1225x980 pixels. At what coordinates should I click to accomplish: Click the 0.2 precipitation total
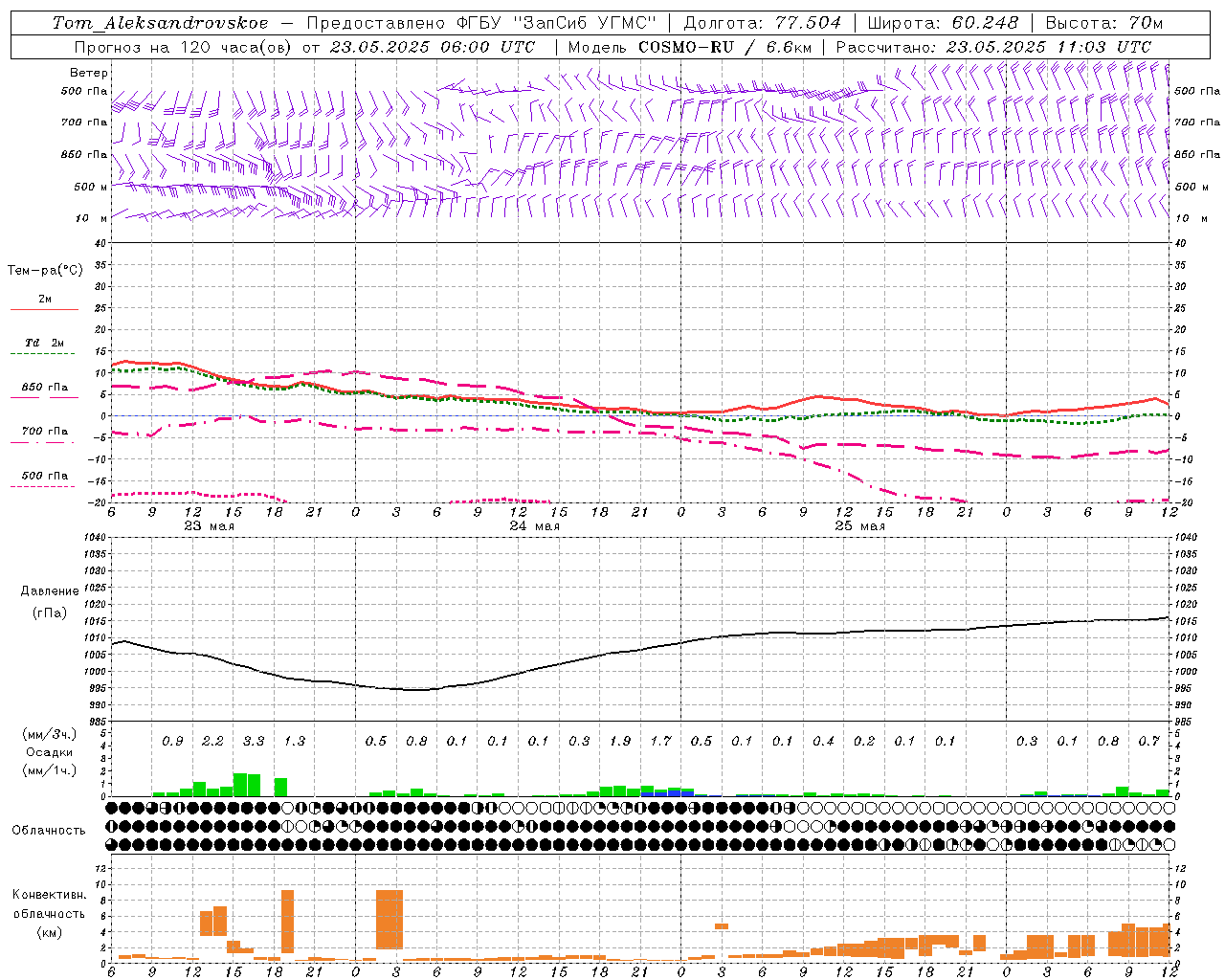[864, 742]
